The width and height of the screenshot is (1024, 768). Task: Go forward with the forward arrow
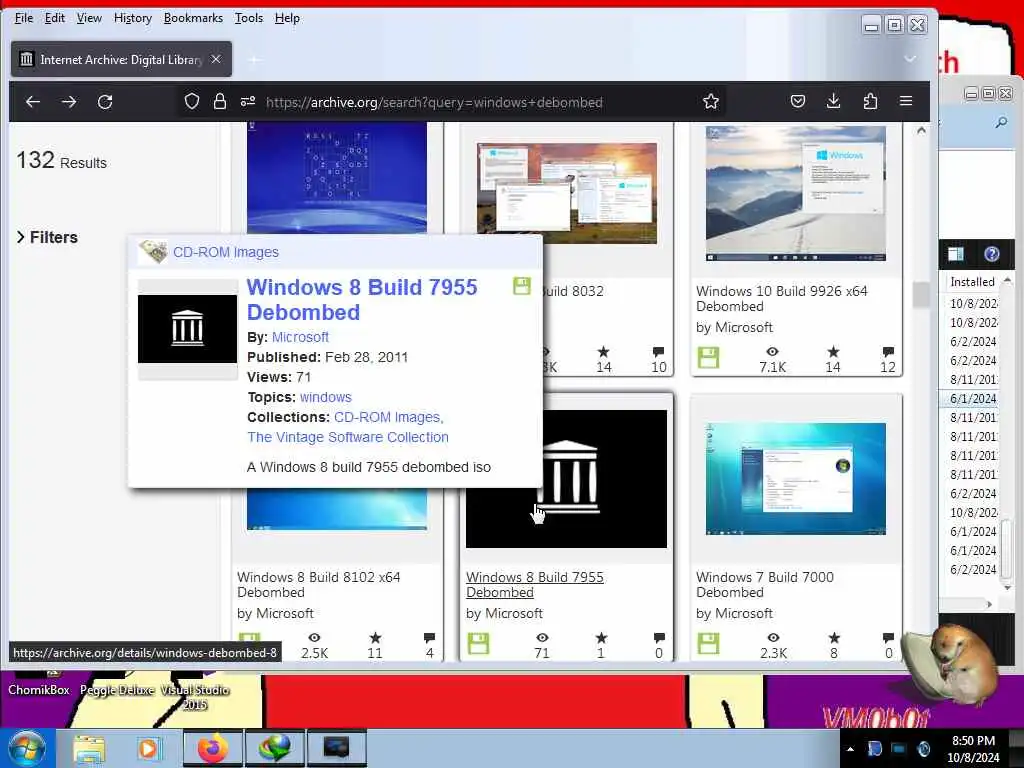click(69, 102)
